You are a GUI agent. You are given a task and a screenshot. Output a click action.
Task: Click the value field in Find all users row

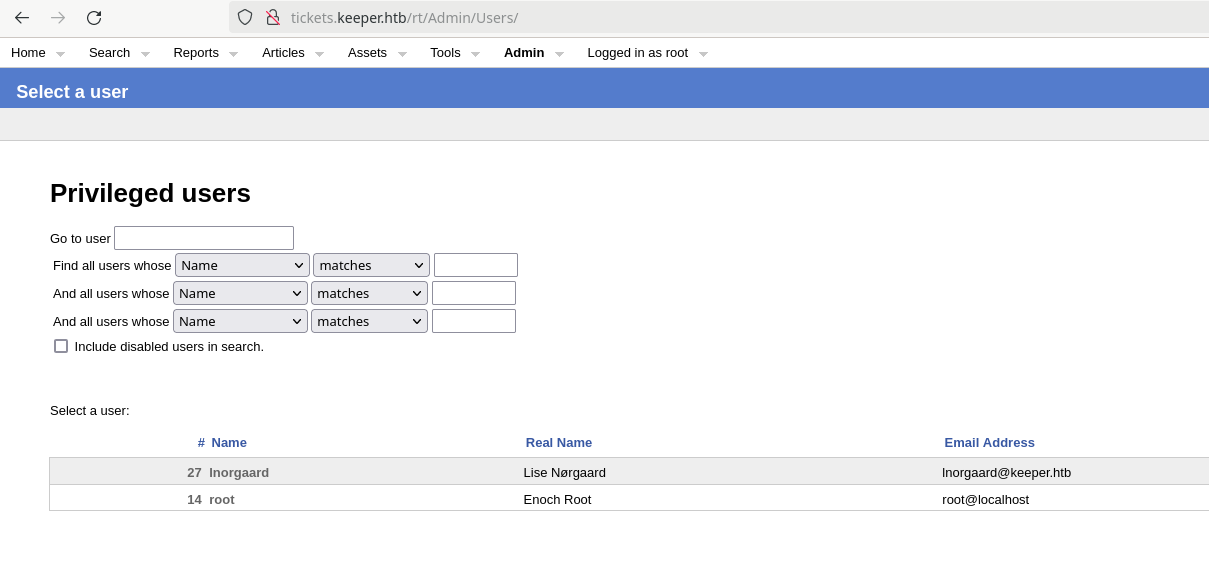[476, 265]
